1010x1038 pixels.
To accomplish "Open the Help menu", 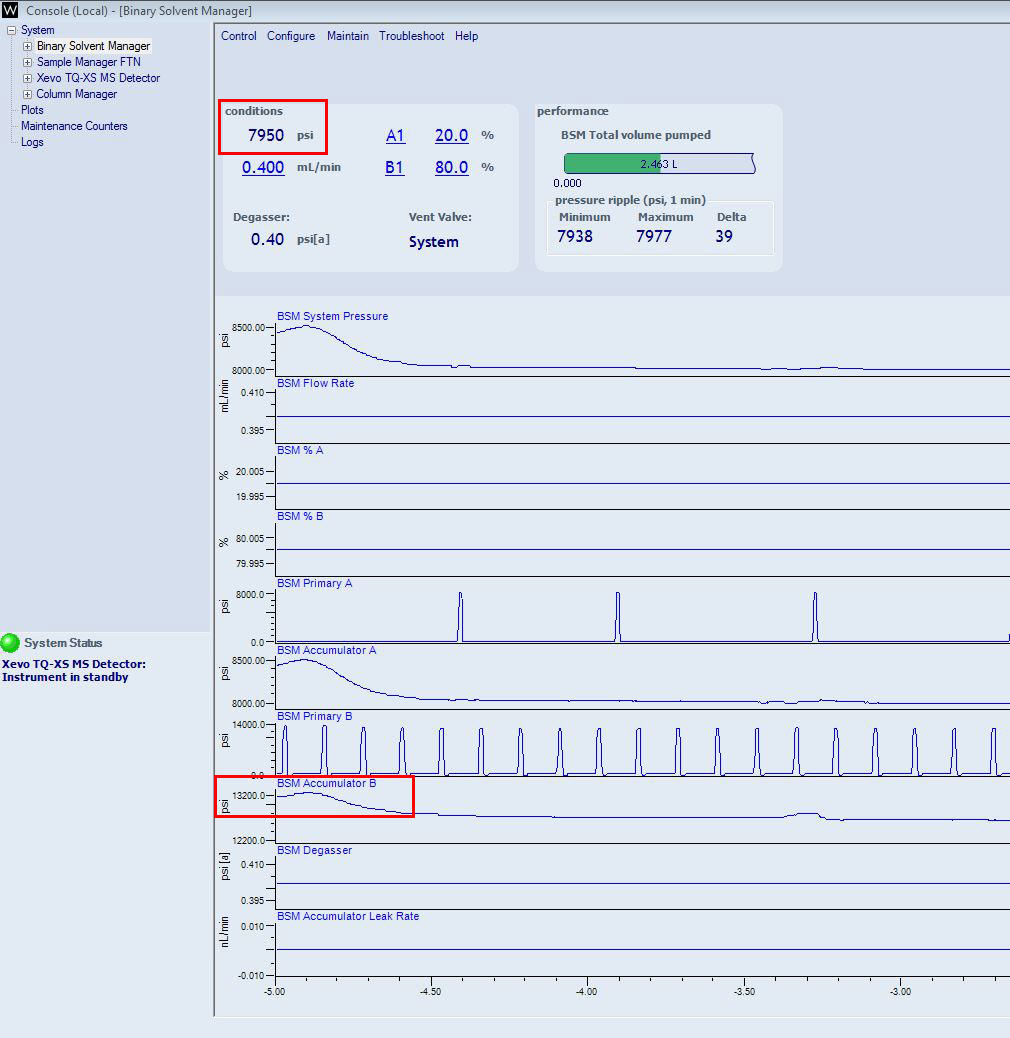I will (x=466, y=36).
